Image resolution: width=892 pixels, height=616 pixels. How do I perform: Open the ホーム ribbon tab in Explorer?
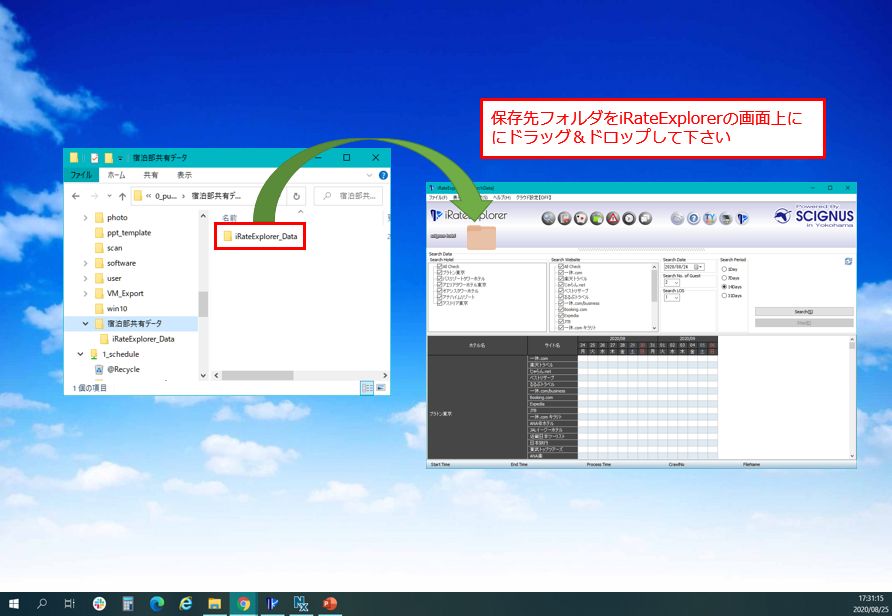click(116, 174)
